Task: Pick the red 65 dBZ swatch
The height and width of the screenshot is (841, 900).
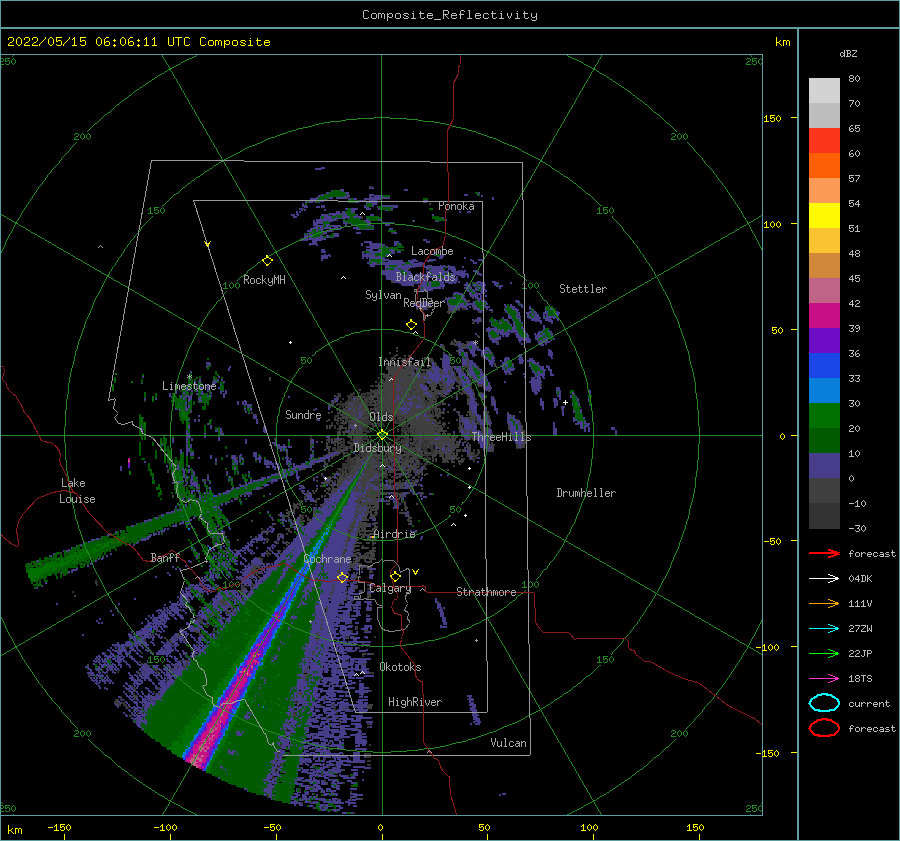Action: coord(824,140)
